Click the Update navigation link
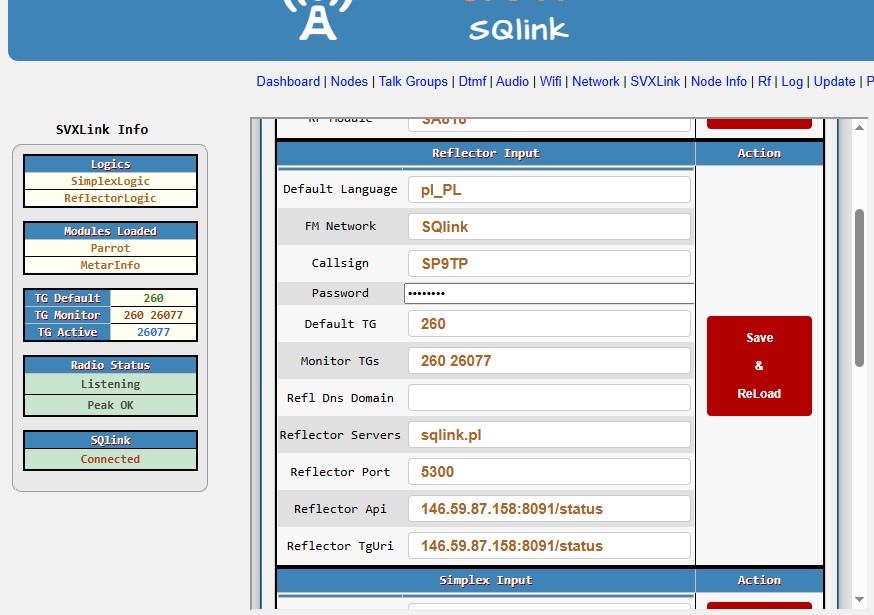This screenshot has height=615, width=874. coord(834,82)
